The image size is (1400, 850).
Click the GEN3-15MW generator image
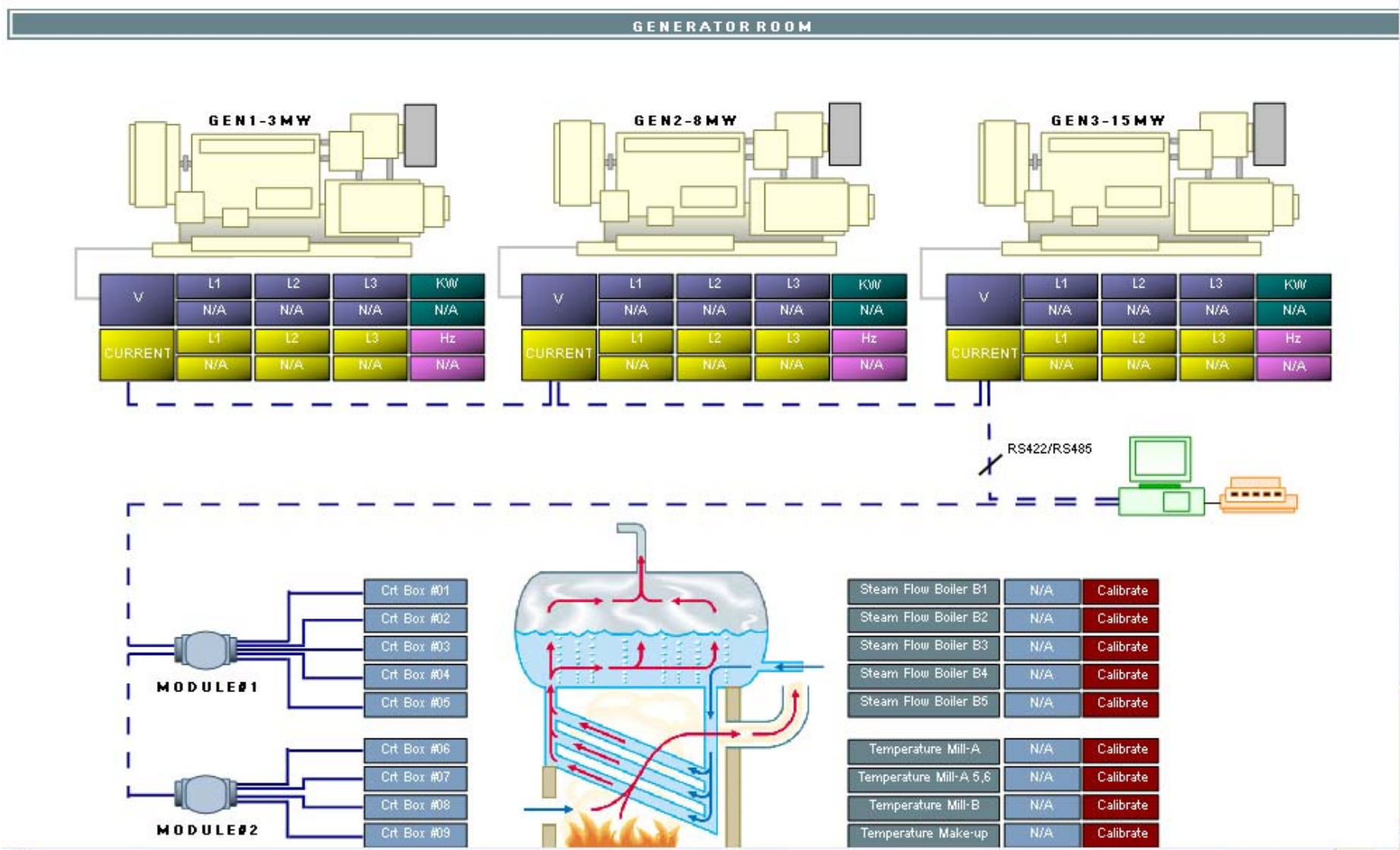[x=1139, y=181]
